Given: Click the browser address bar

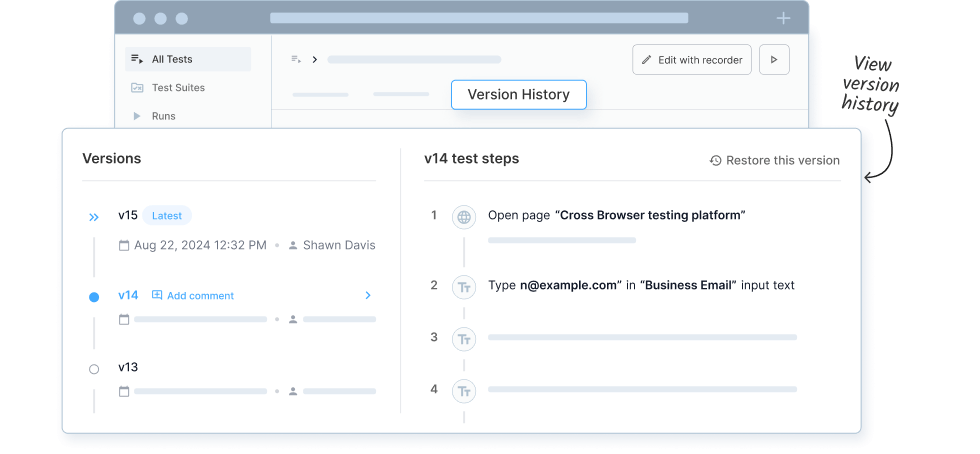Looking at the screenshot, I should pyautogui.click(x=479, y=18).
